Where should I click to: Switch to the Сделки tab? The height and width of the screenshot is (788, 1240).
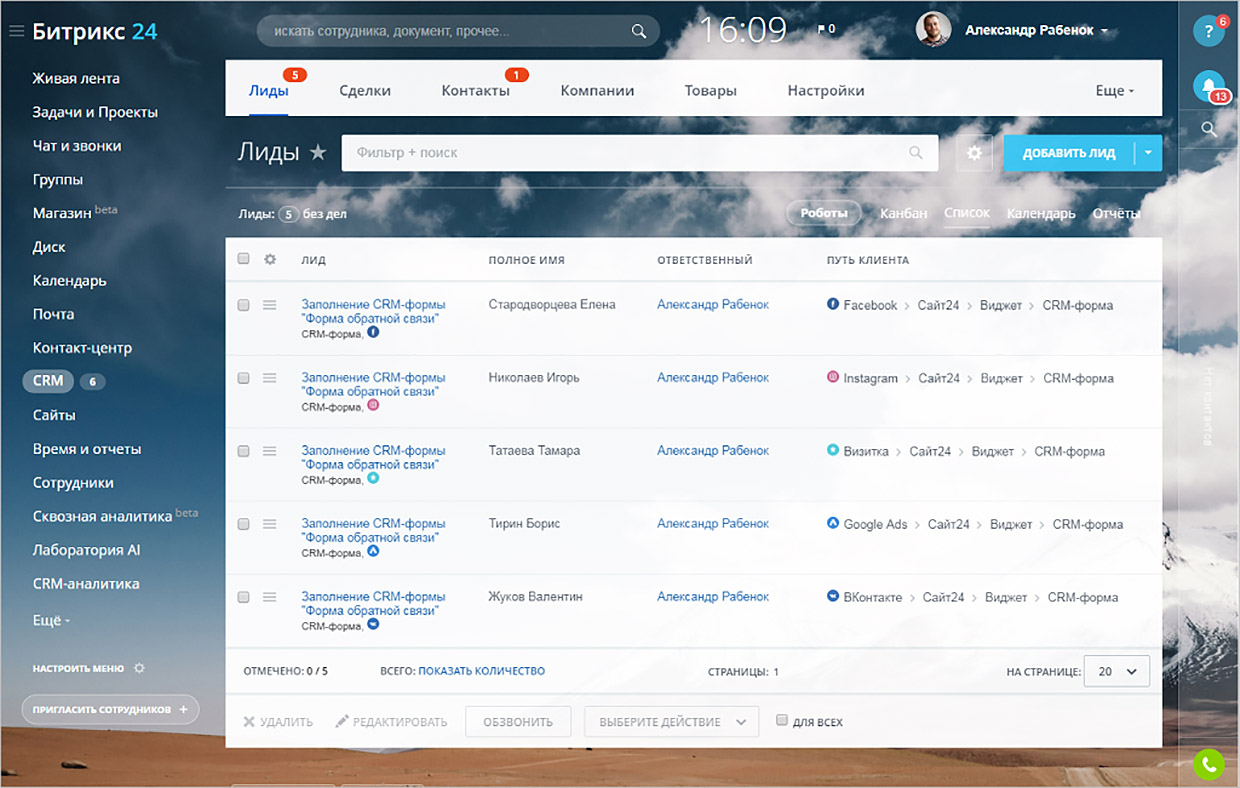point(365,90)
